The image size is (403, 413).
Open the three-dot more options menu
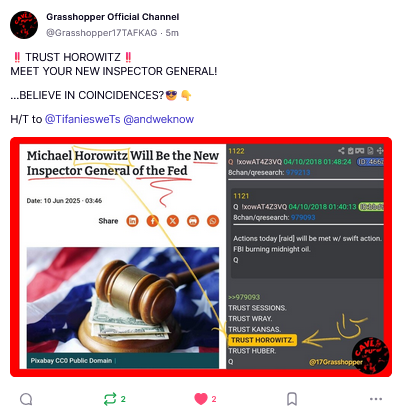(376, 399)
